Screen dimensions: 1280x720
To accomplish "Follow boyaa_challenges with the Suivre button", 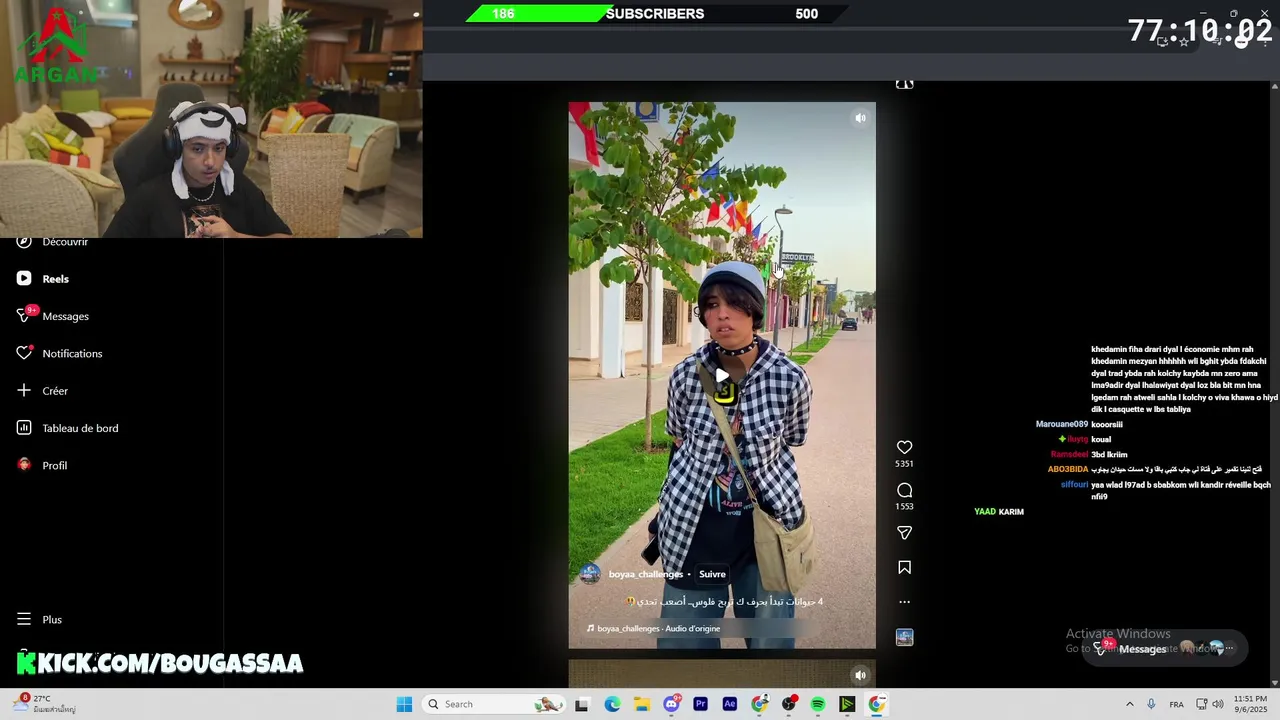I will (x=712, y=574).
